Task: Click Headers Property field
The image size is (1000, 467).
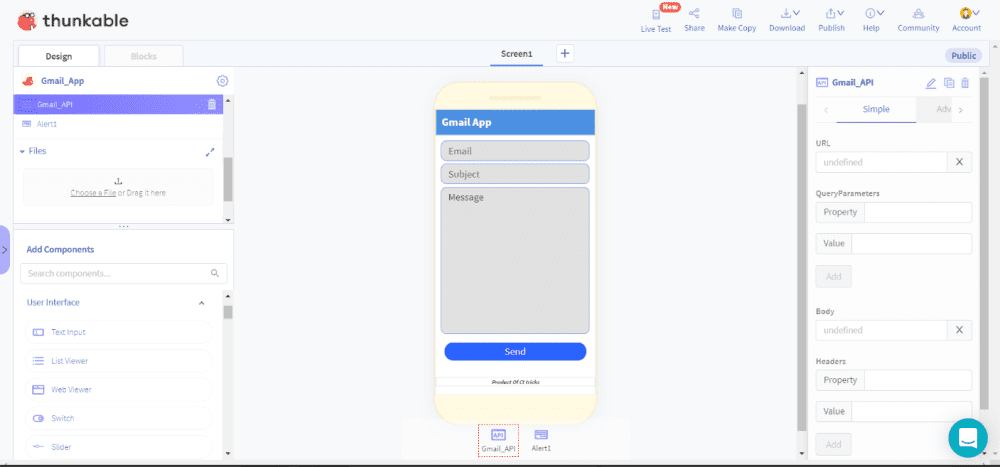Action: click(x=918, y=380)
